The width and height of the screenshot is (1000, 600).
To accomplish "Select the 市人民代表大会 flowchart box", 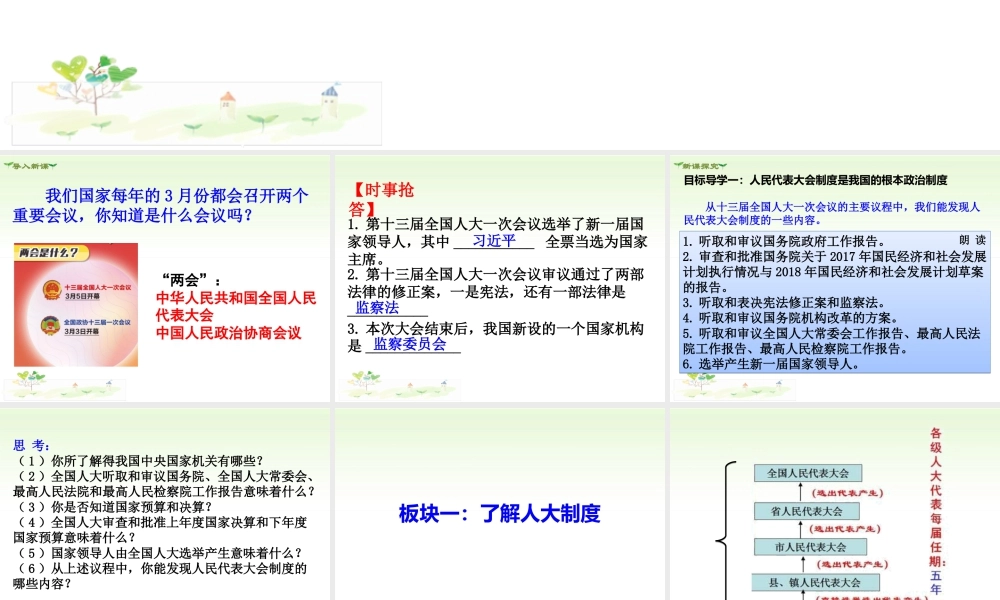I will coord(810,547).
